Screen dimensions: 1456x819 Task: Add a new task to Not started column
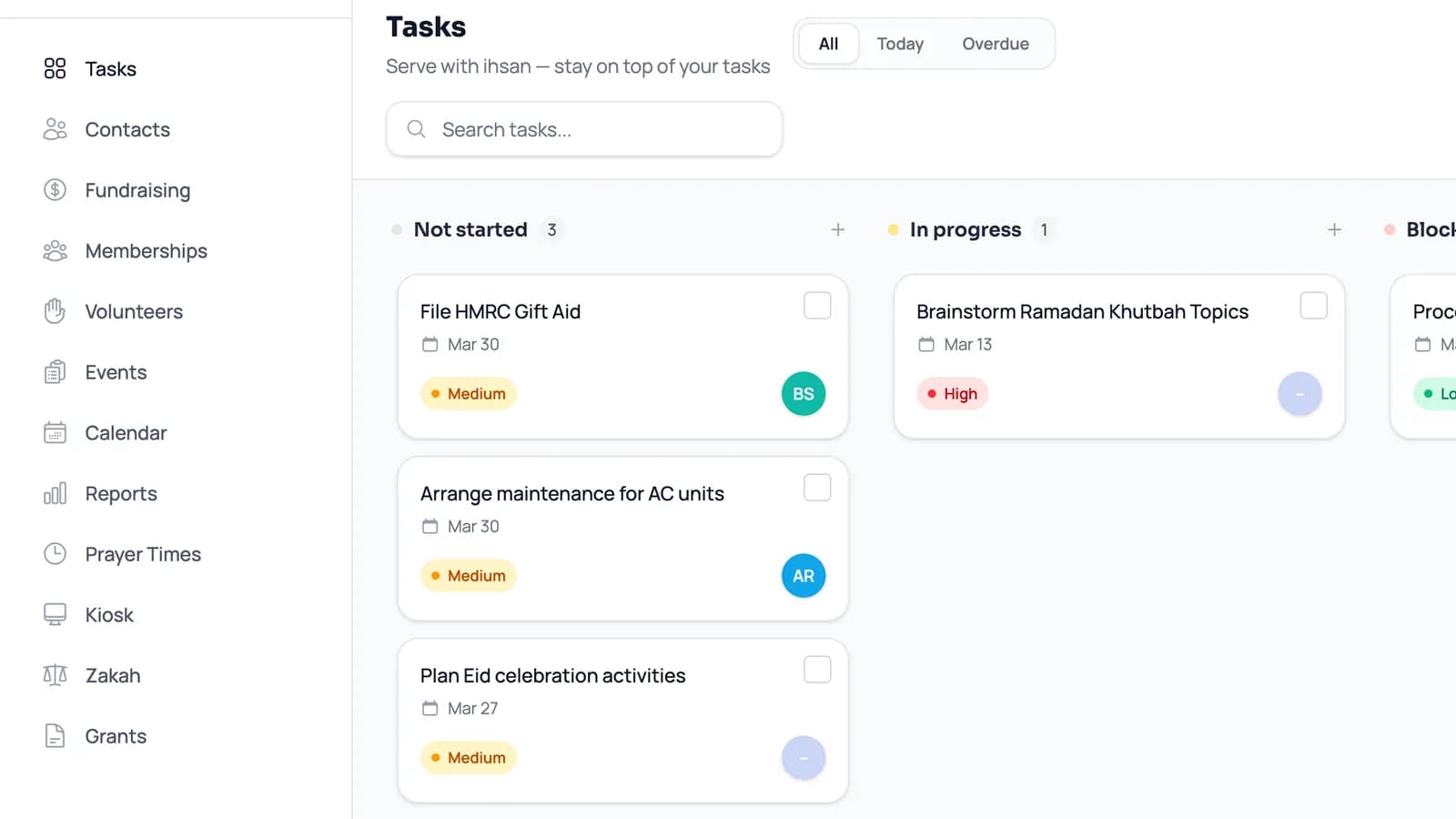coord(837,229)
